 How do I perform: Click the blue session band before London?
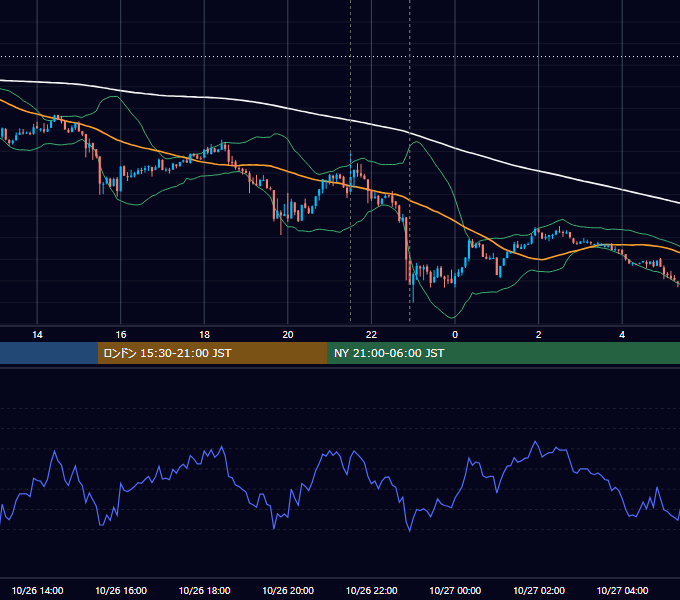click(x=49, y=353)
